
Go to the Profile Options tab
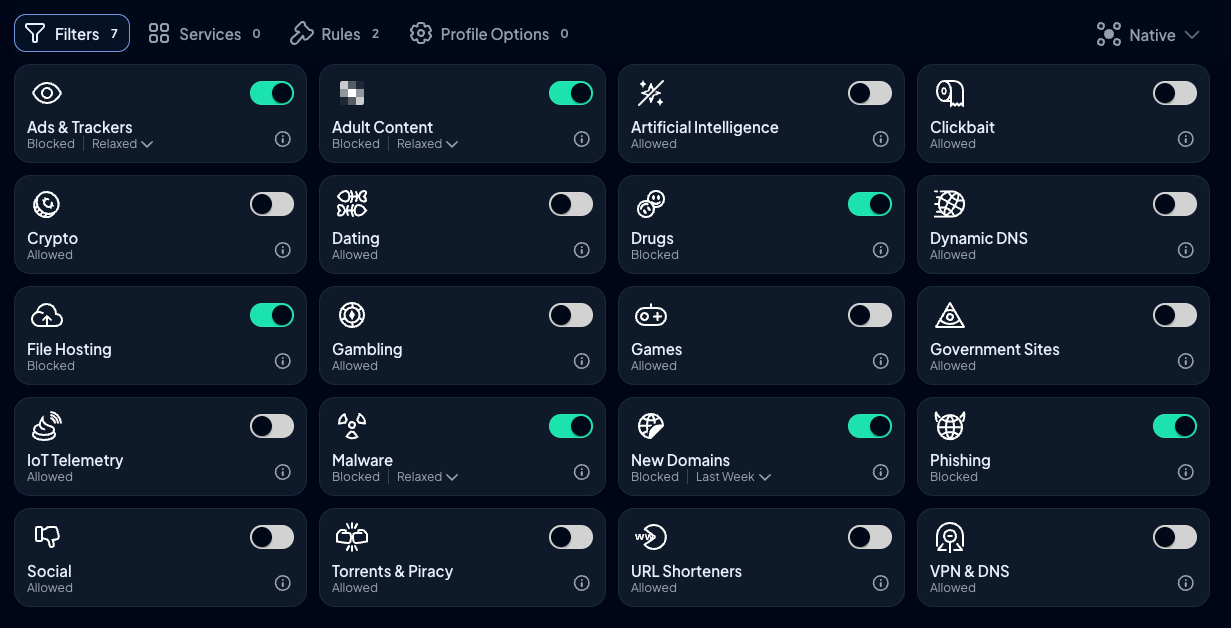click(489, 34)
